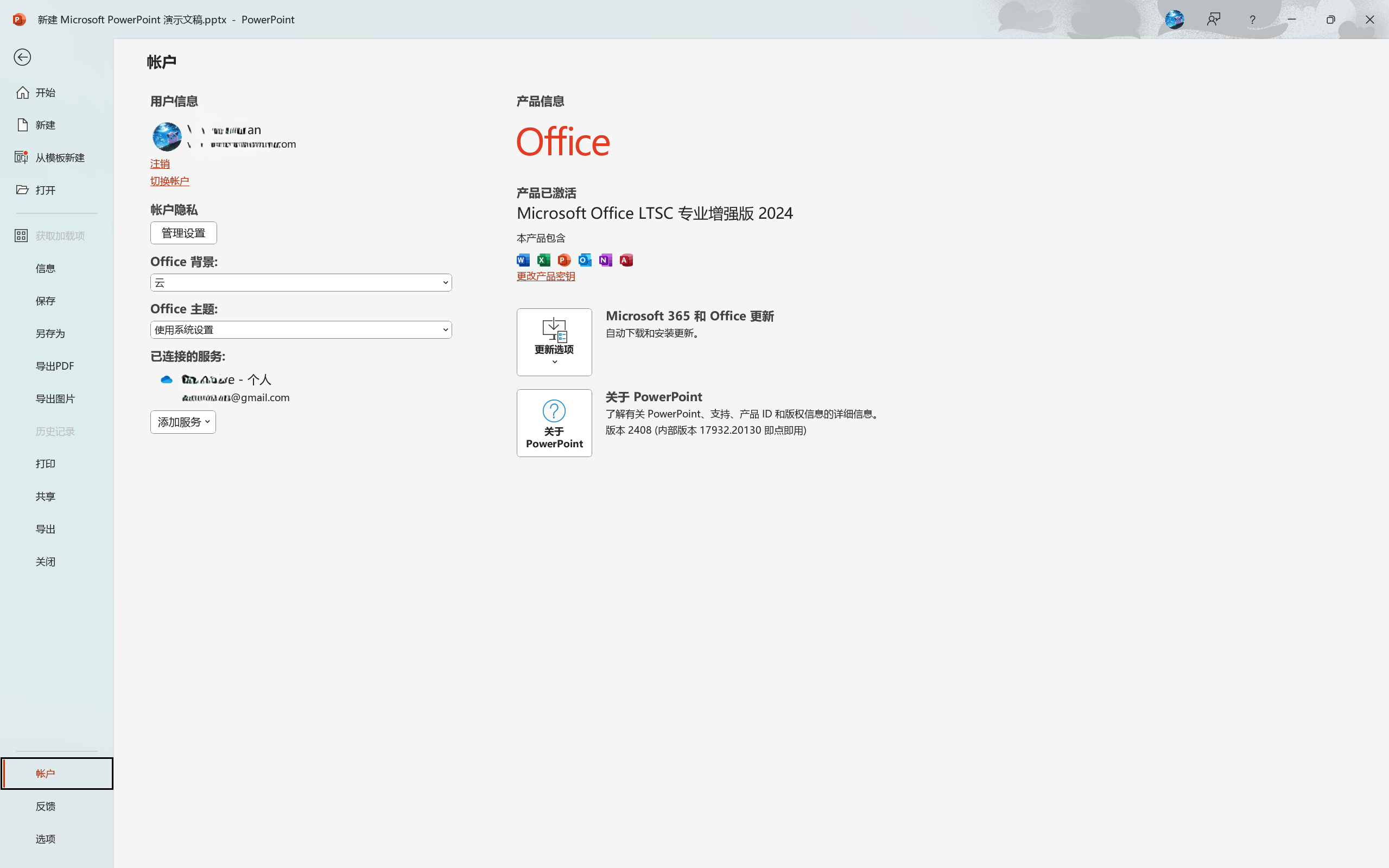
Task: Click the gmail.com connected service email
Action: (236, 397)
